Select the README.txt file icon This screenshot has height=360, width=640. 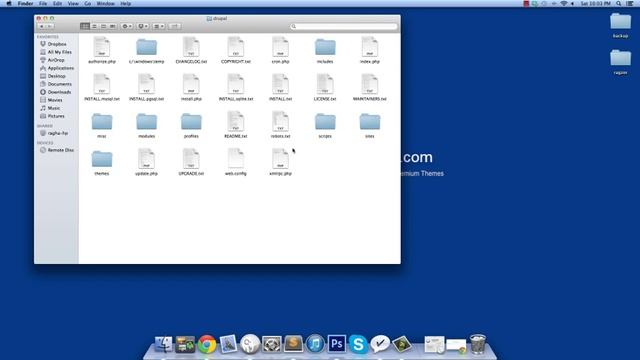[x=236, y=121]
